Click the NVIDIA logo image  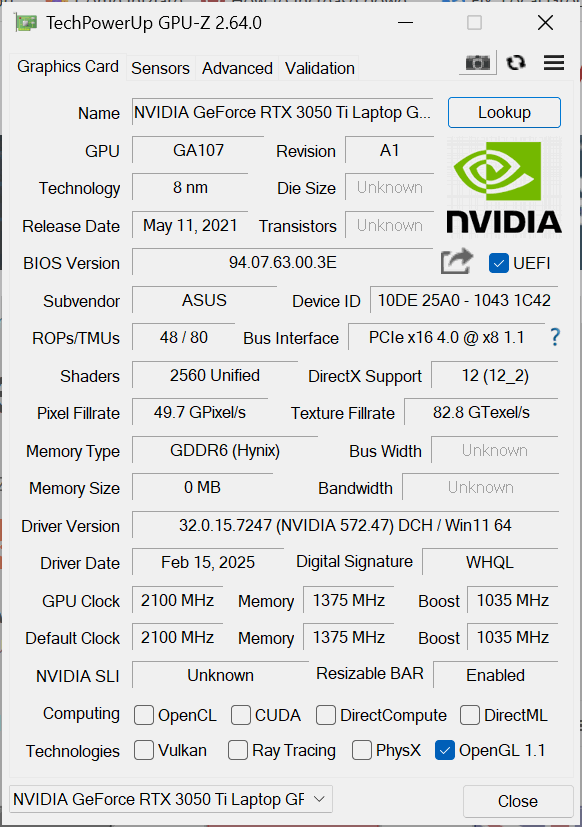(x=504, y=187)
